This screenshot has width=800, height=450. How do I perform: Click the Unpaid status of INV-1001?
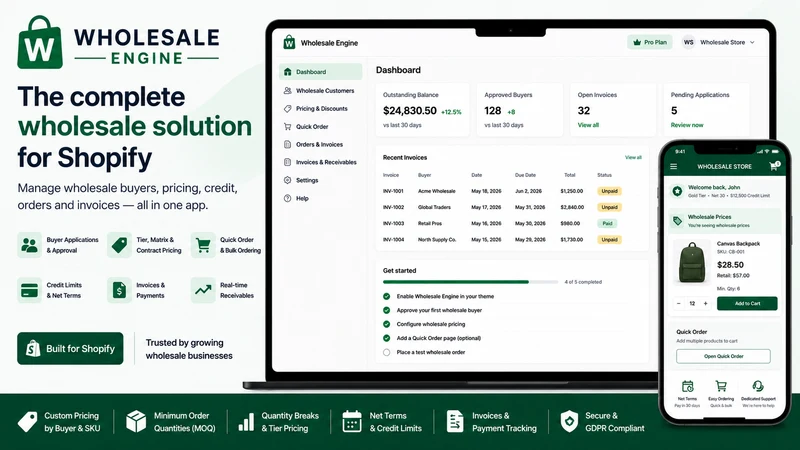(609, 191)
